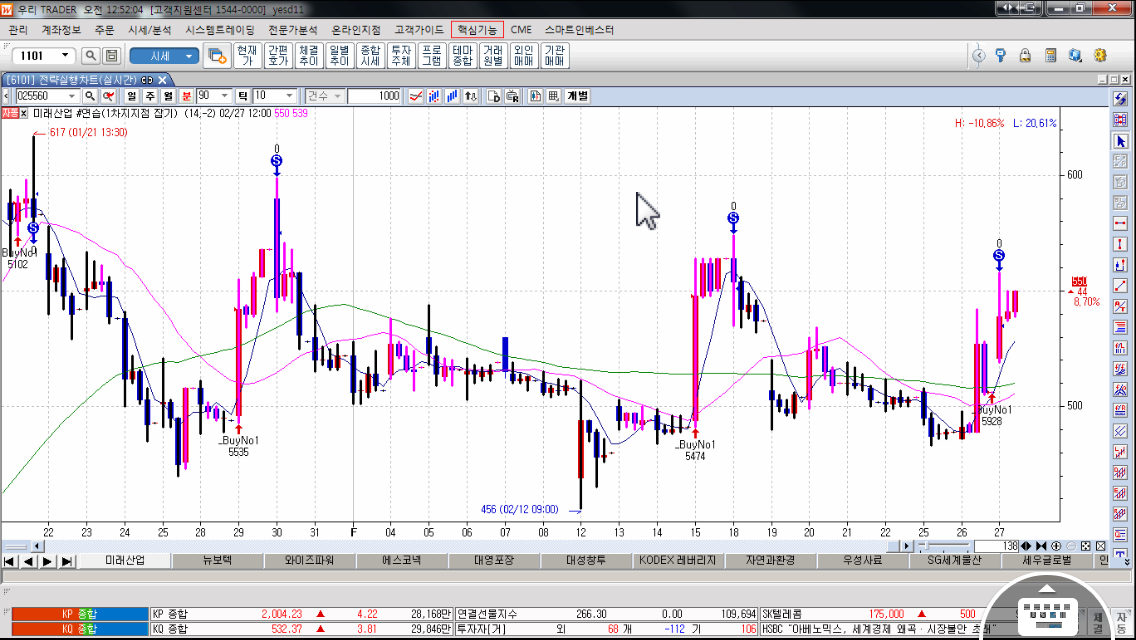This screenshot has width=1136, height=640.
Task: Click the 기관매매 quick button
Action: point(554,56)
